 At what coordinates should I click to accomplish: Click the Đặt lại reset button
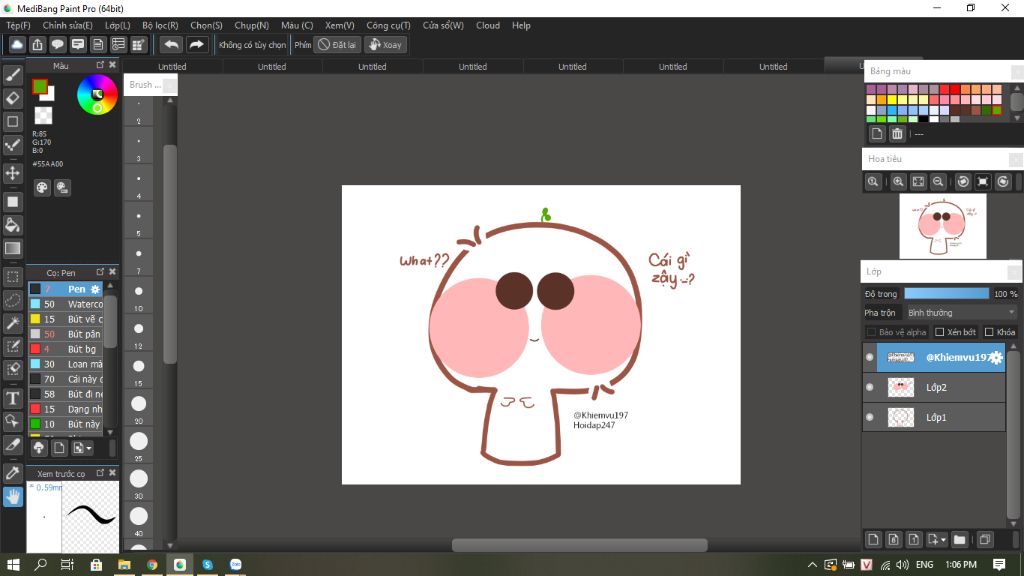[x=337, y=44]
